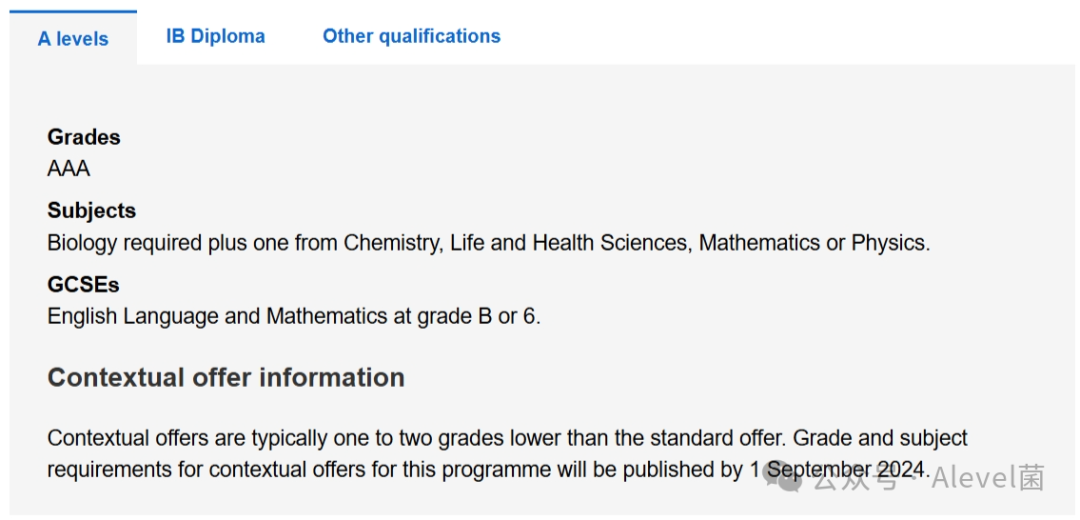Click the AAA grade text
This screenshot has height=520, width=1080.
click(x=69, y=168)
